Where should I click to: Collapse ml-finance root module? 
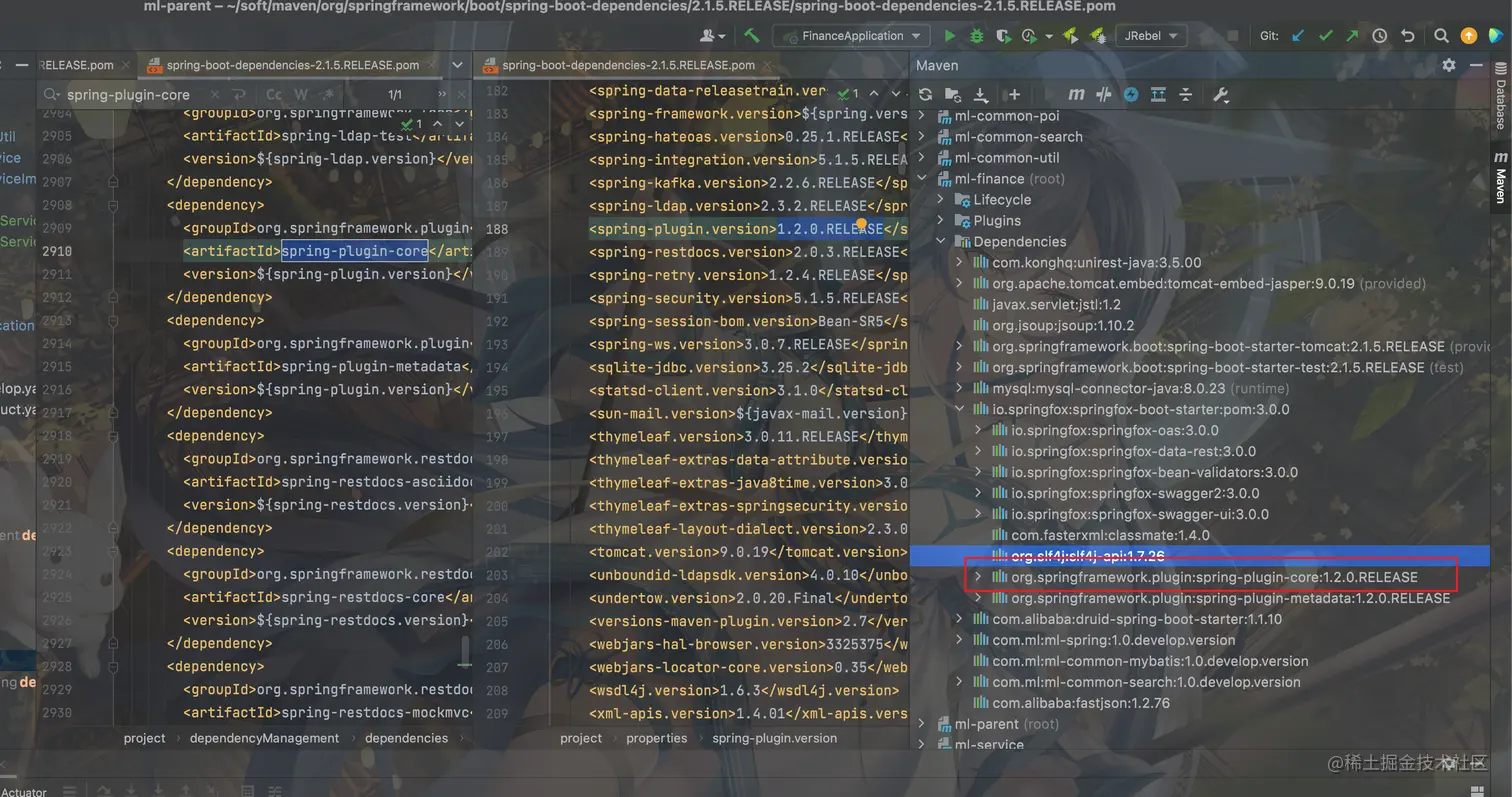(921, 179)
